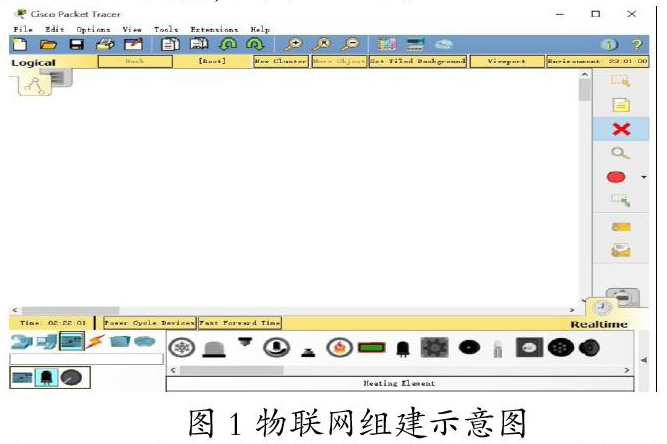Click the green info icon
Viewport: 667px width, 444px height.
pos(609,44)
